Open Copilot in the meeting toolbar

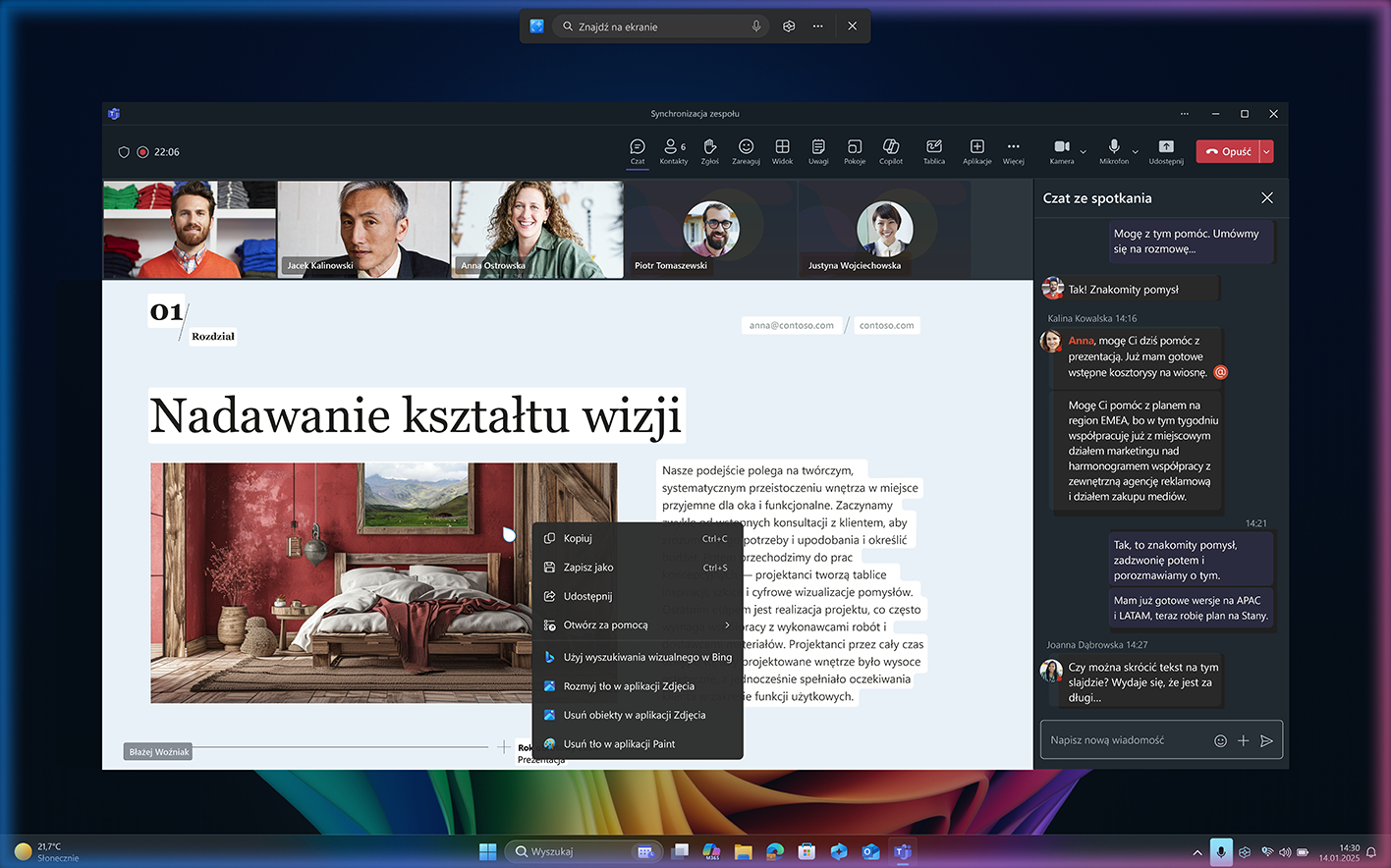(x=890, y=151)
